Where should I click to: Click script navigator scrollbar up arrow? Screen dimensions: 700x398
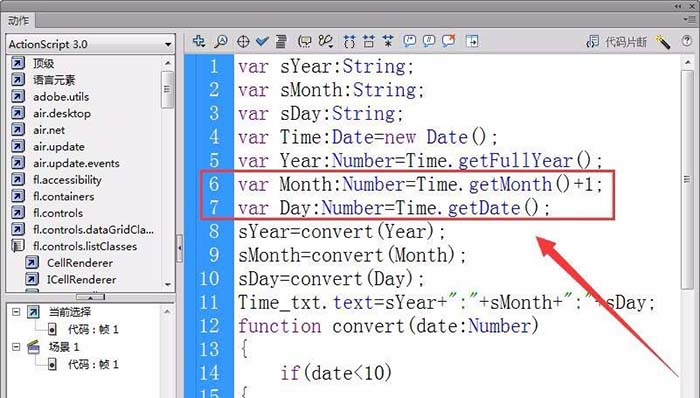click(167, 311)
